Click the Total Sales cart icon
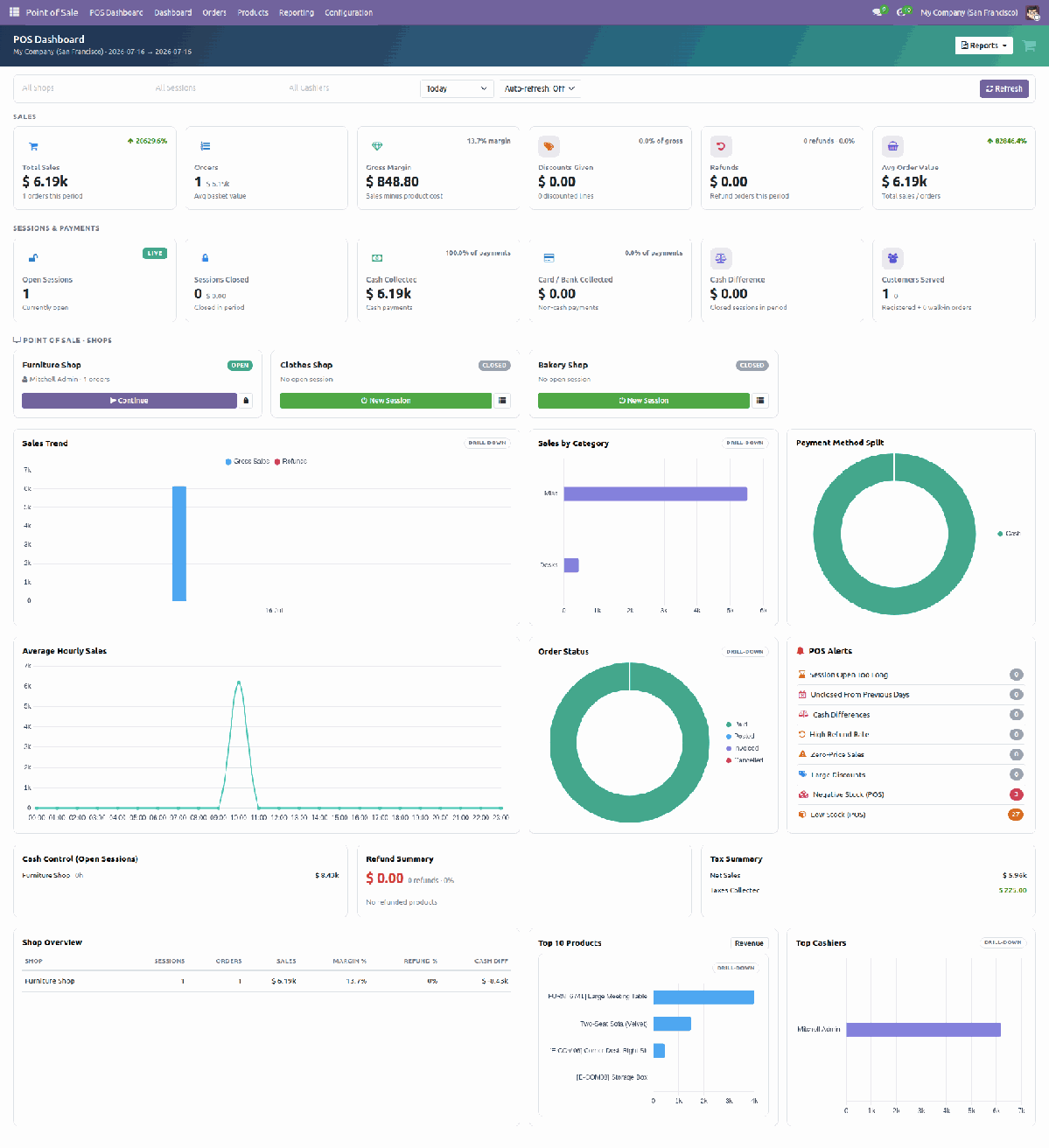 [33, 146]
